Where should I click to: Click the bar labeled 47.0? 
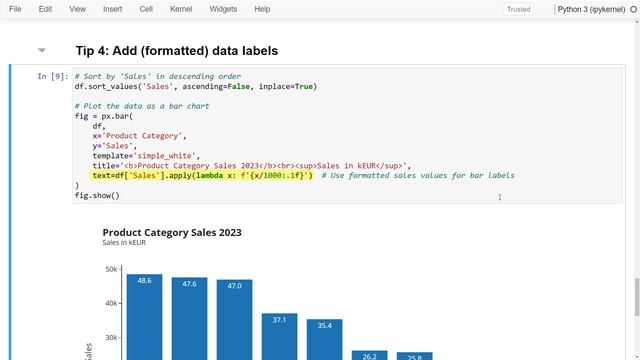234,320
